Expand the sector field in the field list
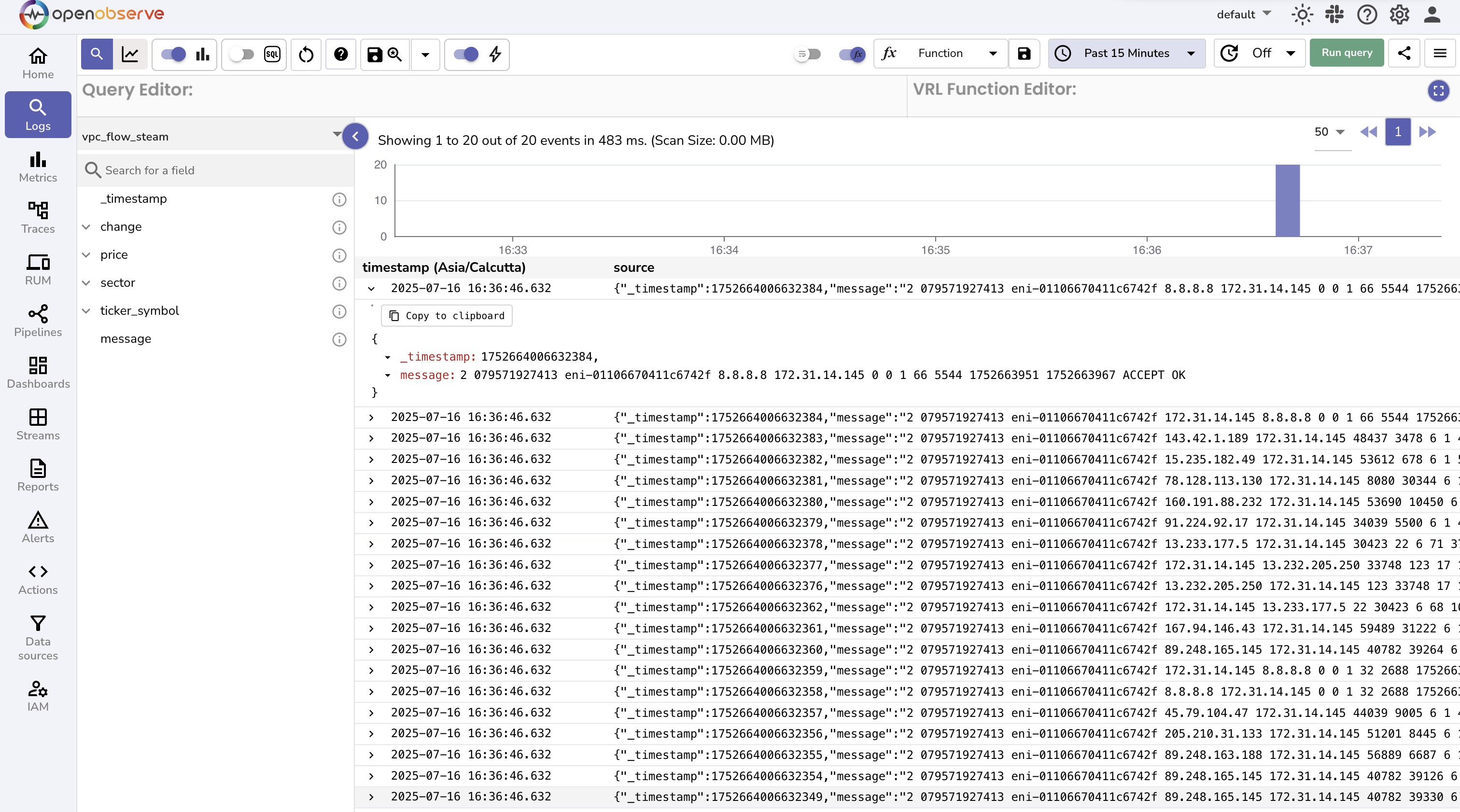Image resolution: width=1460 pixels, height=812 pixels. tap(86, 283)
